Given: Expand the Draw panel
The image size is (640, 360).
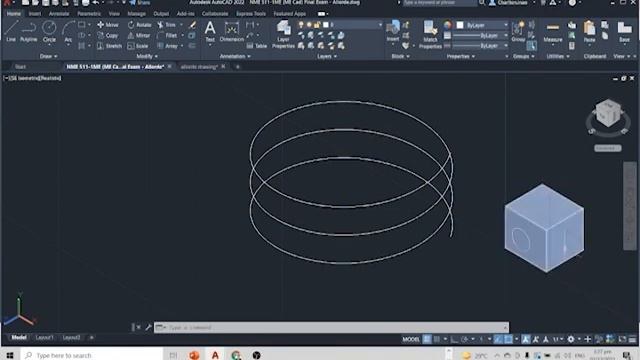Looking at the screenshot, I should click(x=49, y=56).
